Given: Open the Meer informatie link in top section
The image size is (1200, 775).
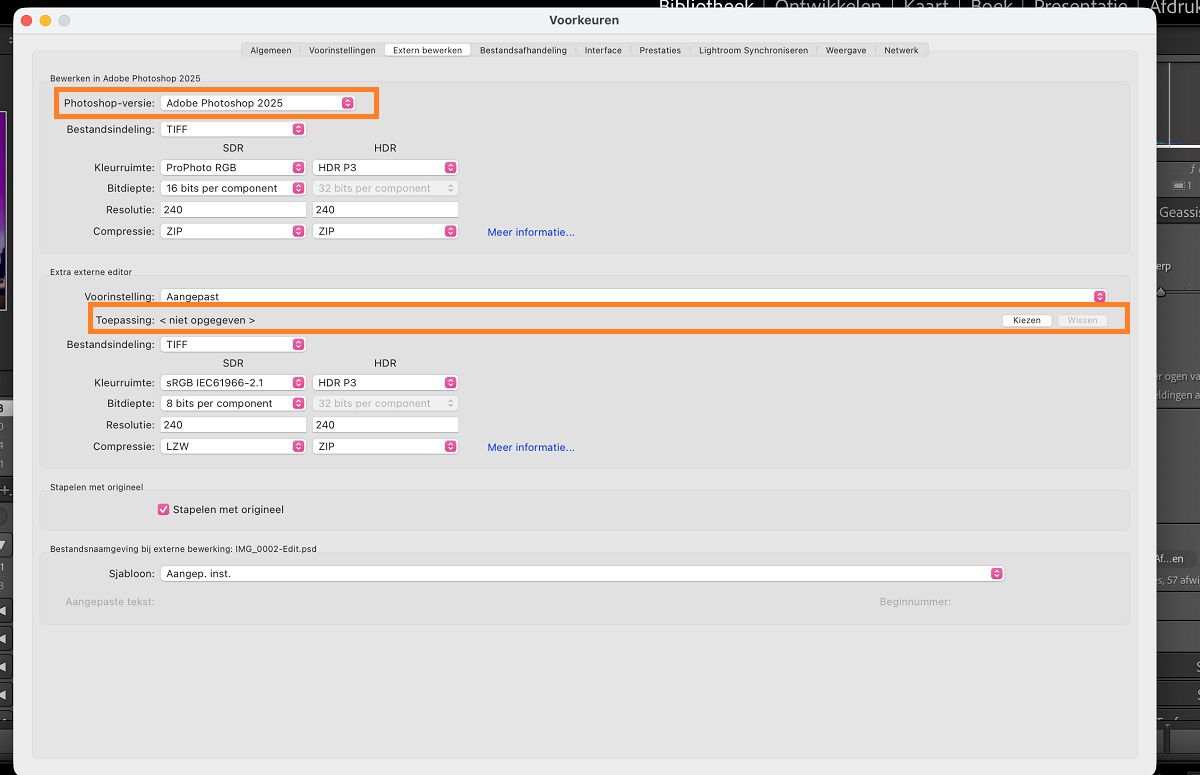Looking at the screenshot, I should click(x=530, y=232).
